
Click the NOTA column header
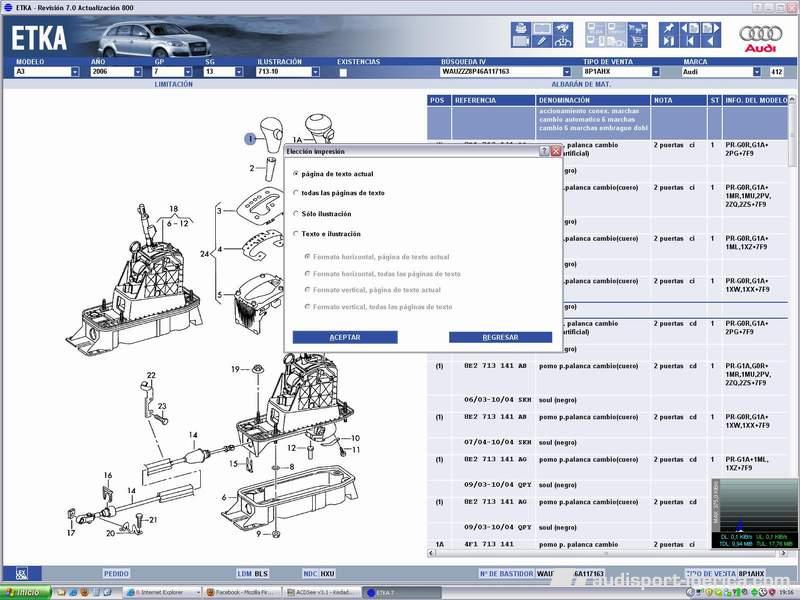click(x=679, y=101)
